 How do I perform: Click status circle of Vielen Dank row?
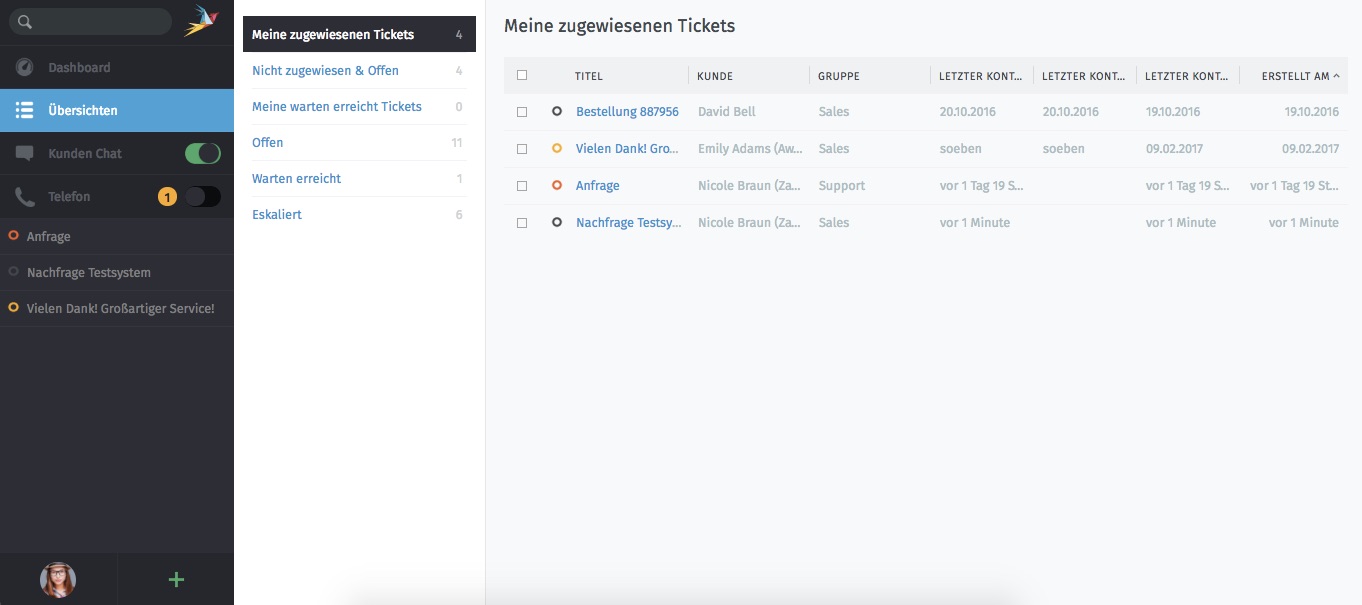[557, 148]
